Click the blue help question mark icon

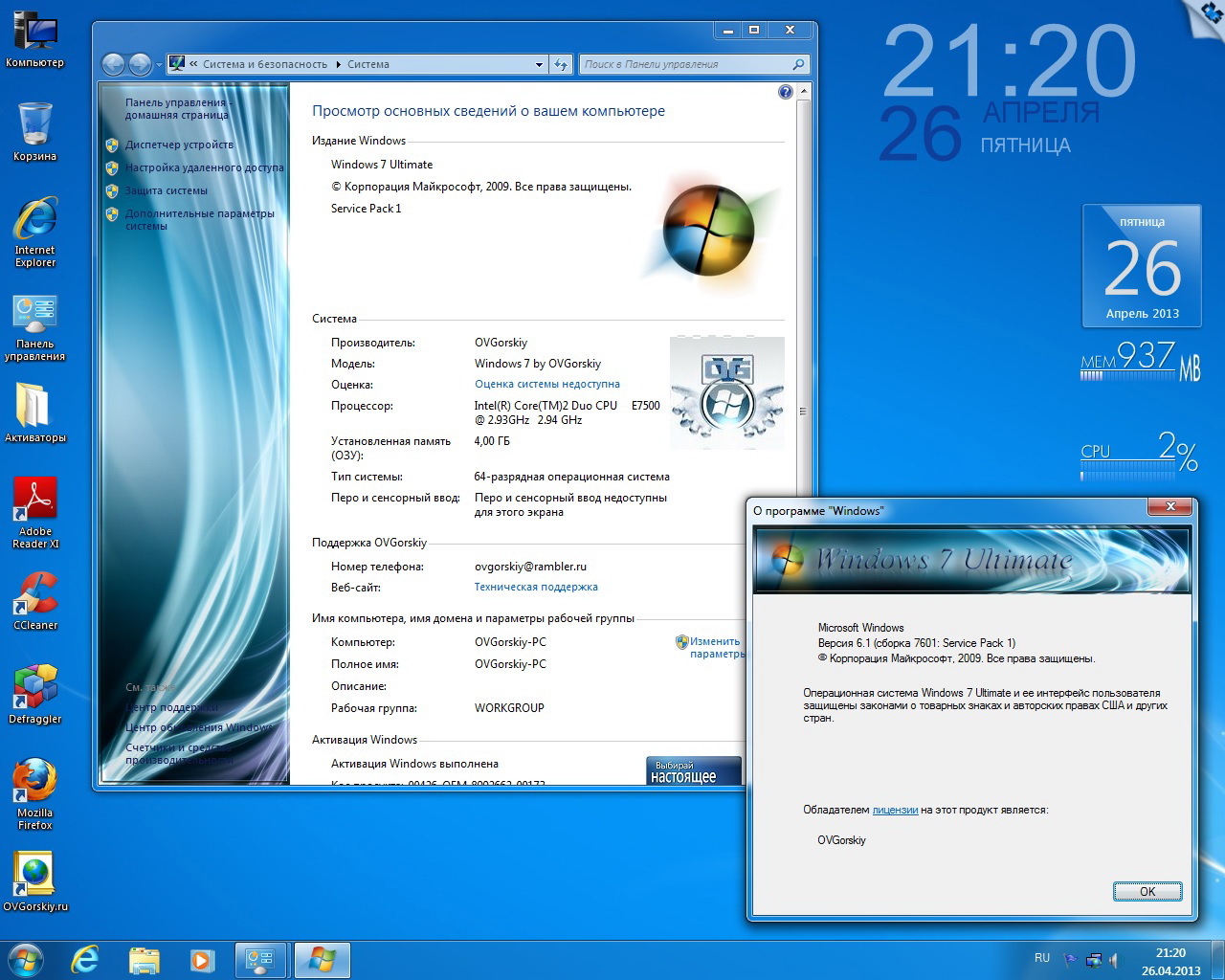click(786, 92)
